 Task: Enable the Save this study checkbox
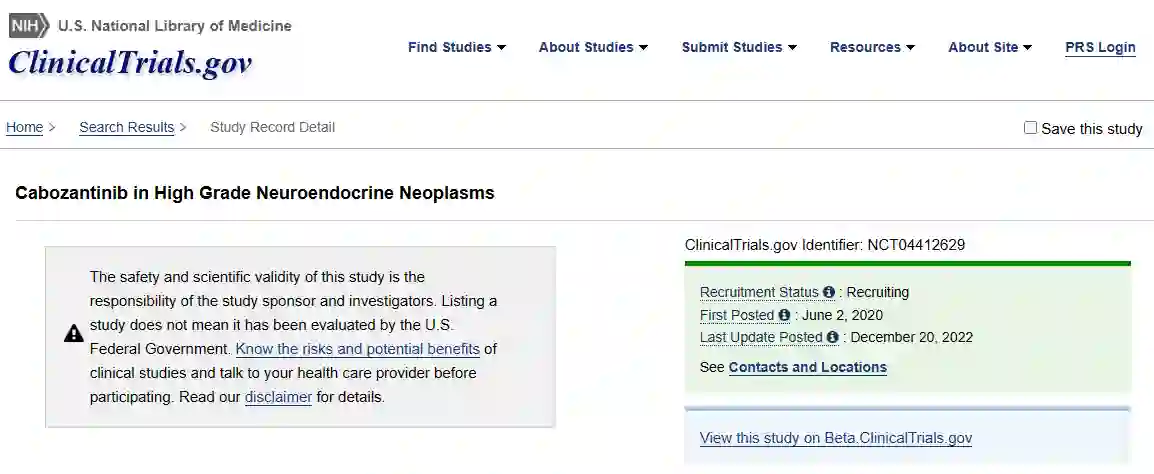pos(1030,128)
